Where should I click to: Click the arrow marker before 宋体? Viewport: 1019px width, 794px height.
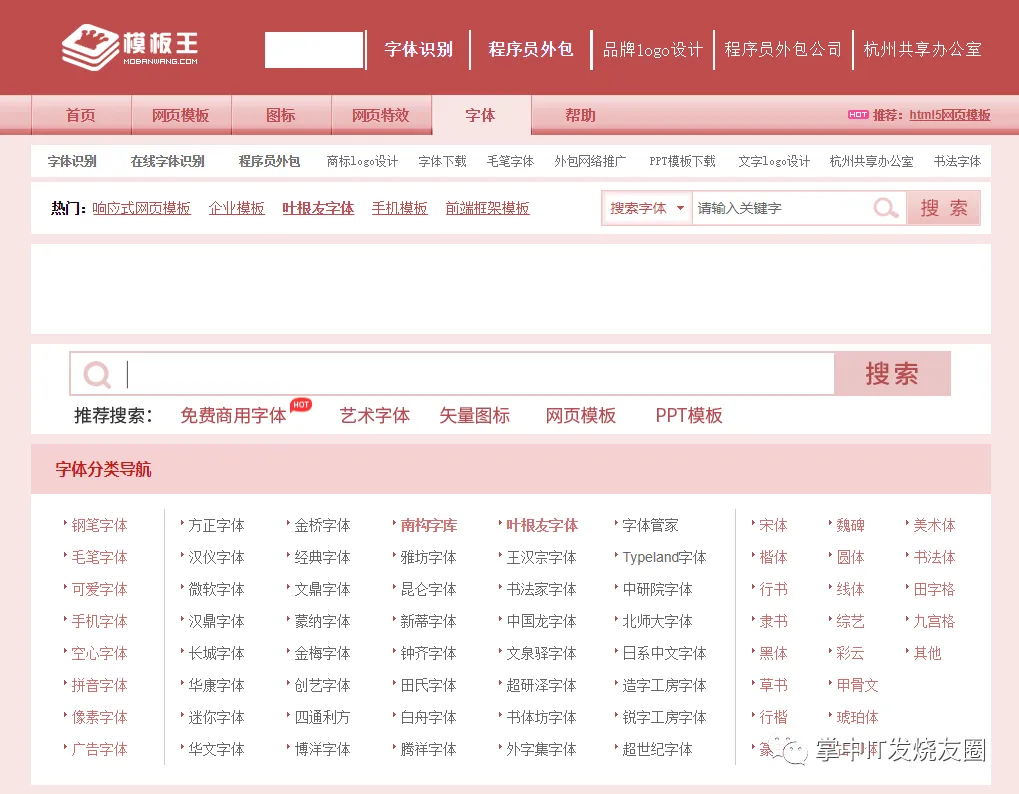[x=755, y=524]
